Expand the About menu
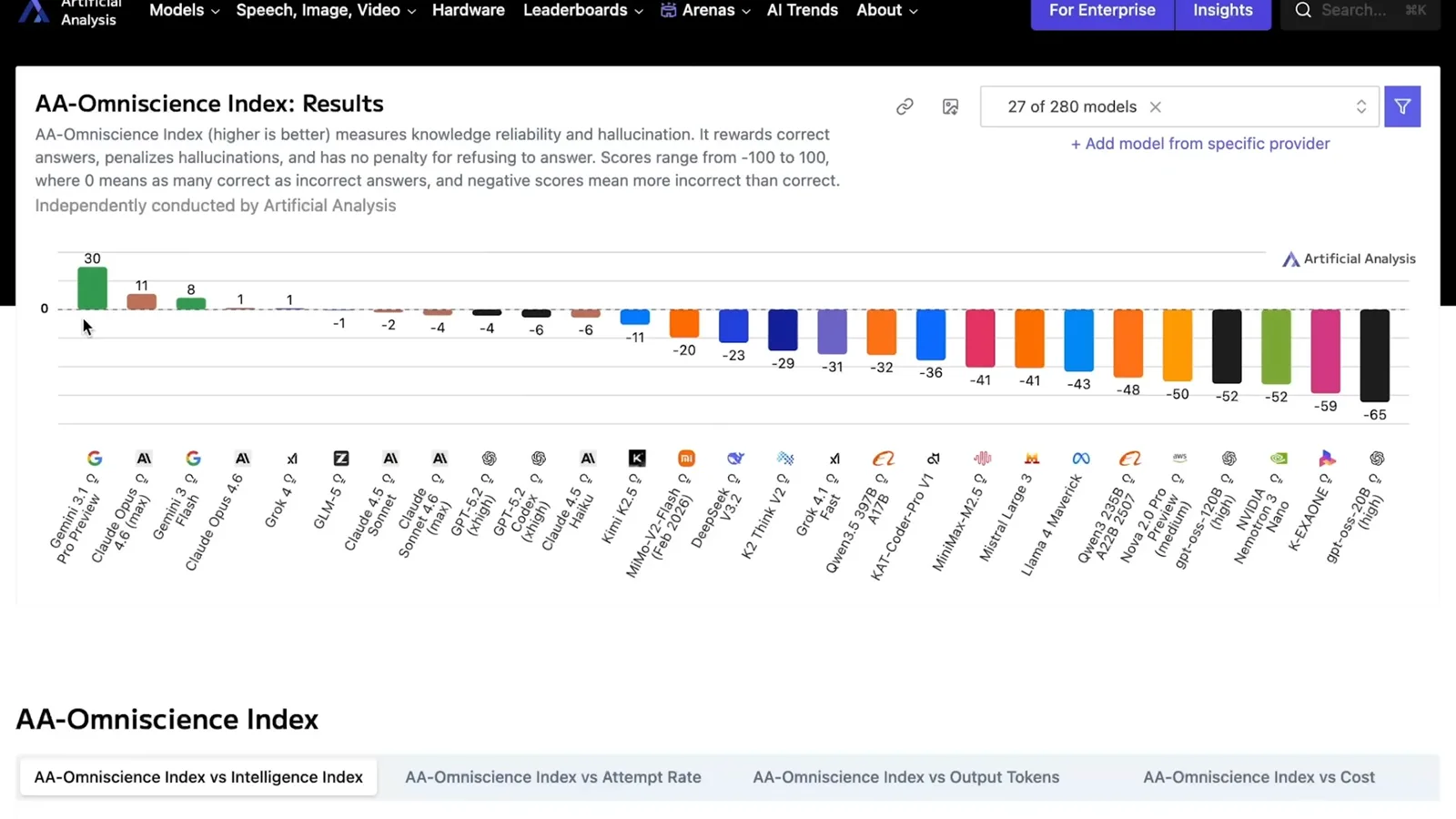The height and width of the screenshot is (819, 1456). tap(887, 10)
